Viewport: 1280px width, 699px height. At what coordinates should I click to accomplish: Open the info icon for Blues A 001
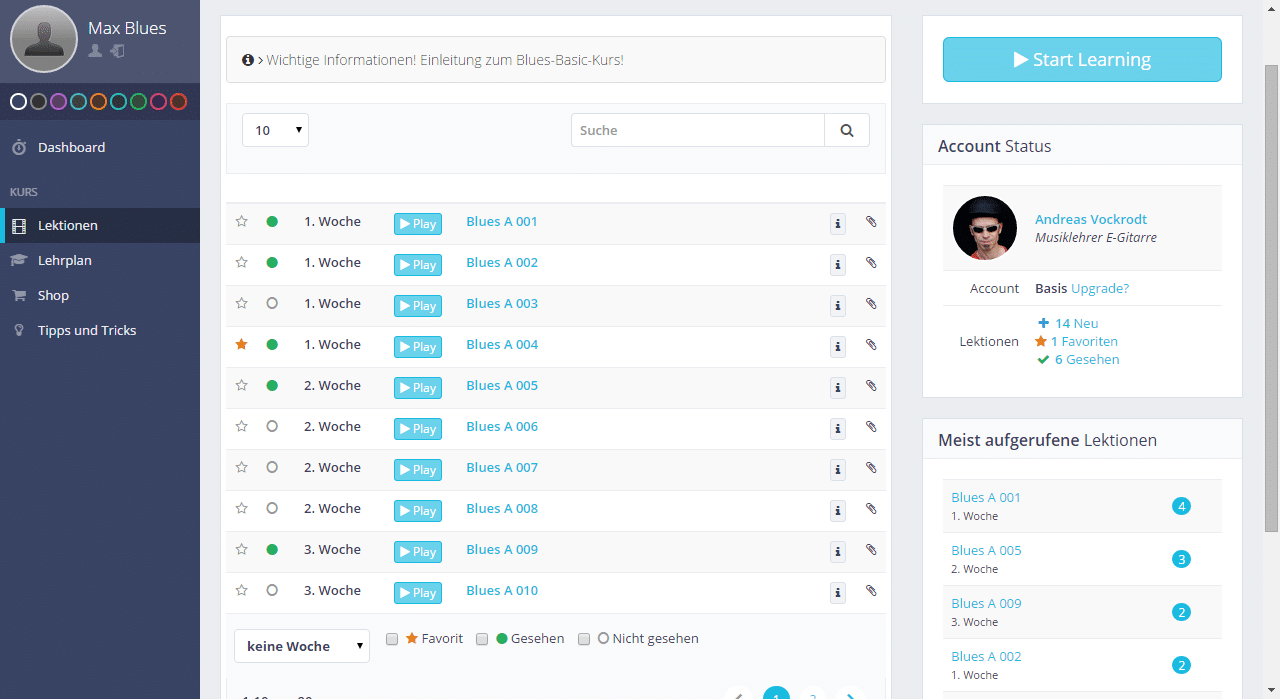coord(838,223)
